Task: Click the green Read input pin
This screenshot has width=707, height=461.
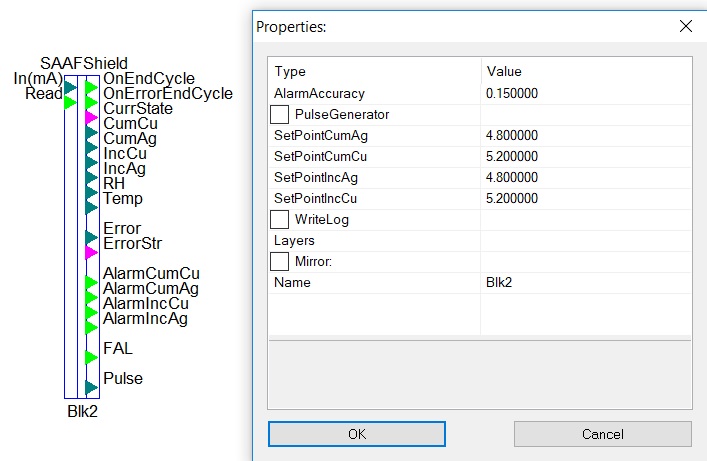Action: (x=70, y=103)
